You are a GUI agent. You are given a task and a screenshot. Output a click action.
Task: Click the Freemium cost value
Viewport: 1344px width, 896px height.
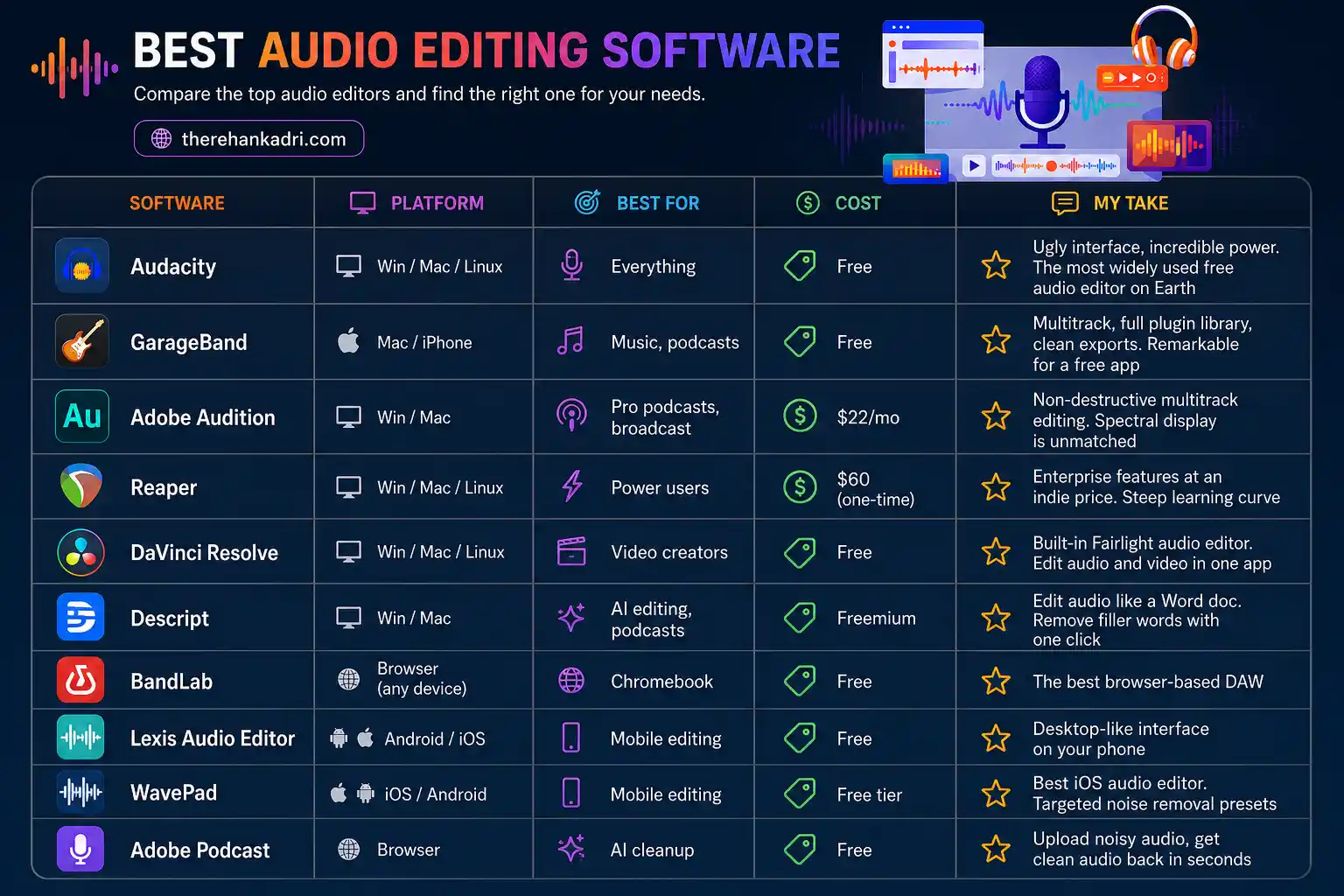pyautogui.click(x=876, y=619)
